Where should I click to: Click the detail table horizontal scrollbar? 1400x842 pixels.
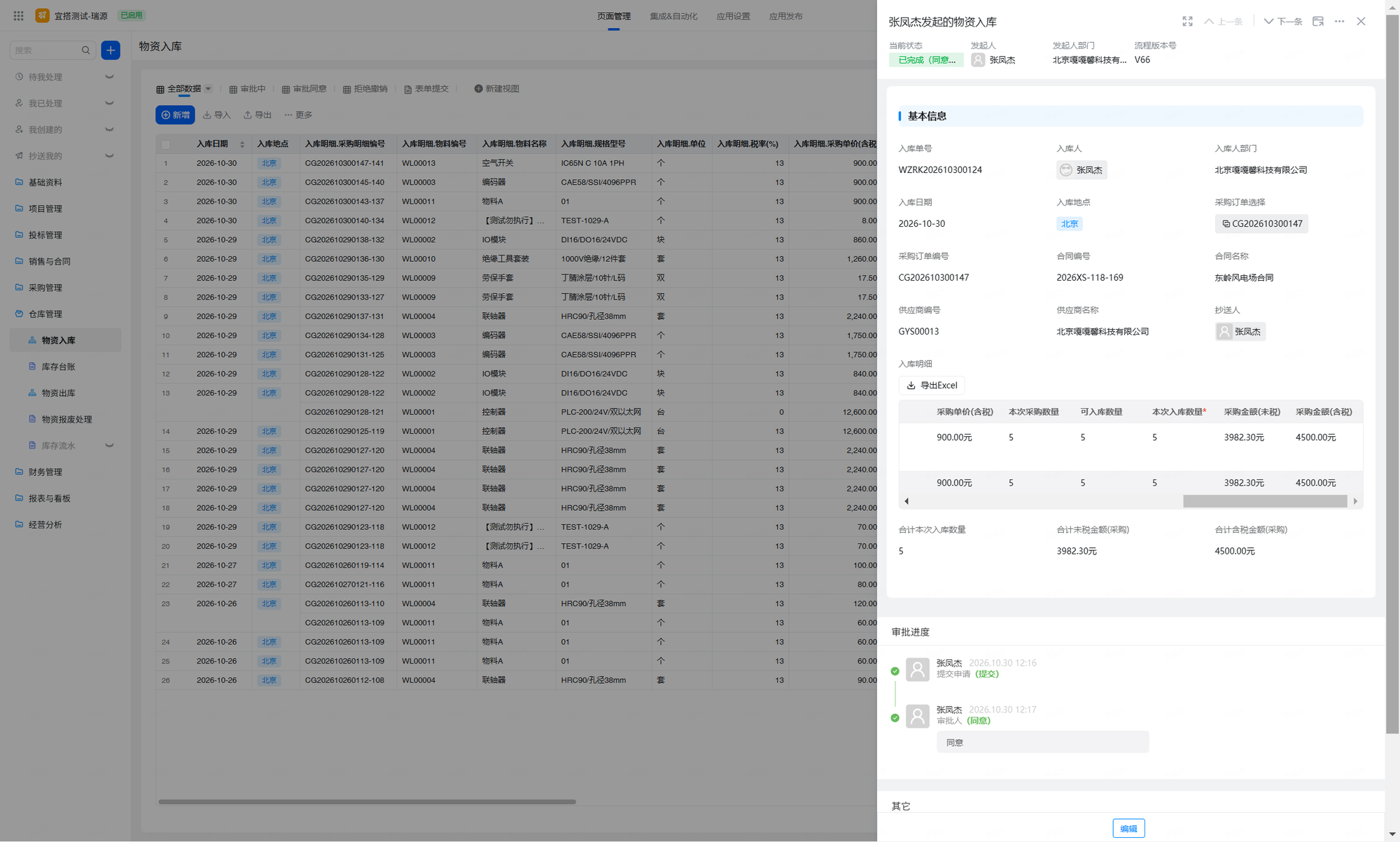[x=1264, y=501]
